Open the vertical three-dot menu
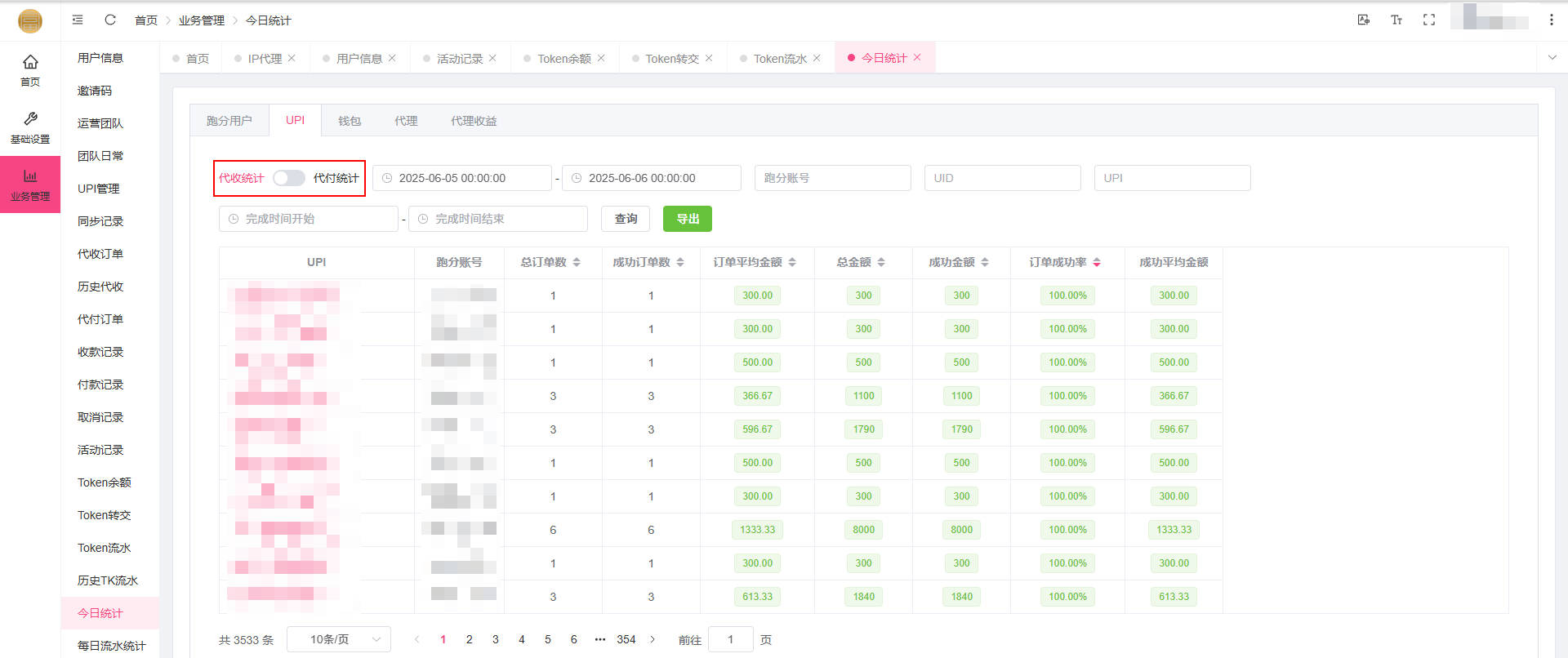The width and height of the screenshot is (1568, 658). tap(1551, 20)
